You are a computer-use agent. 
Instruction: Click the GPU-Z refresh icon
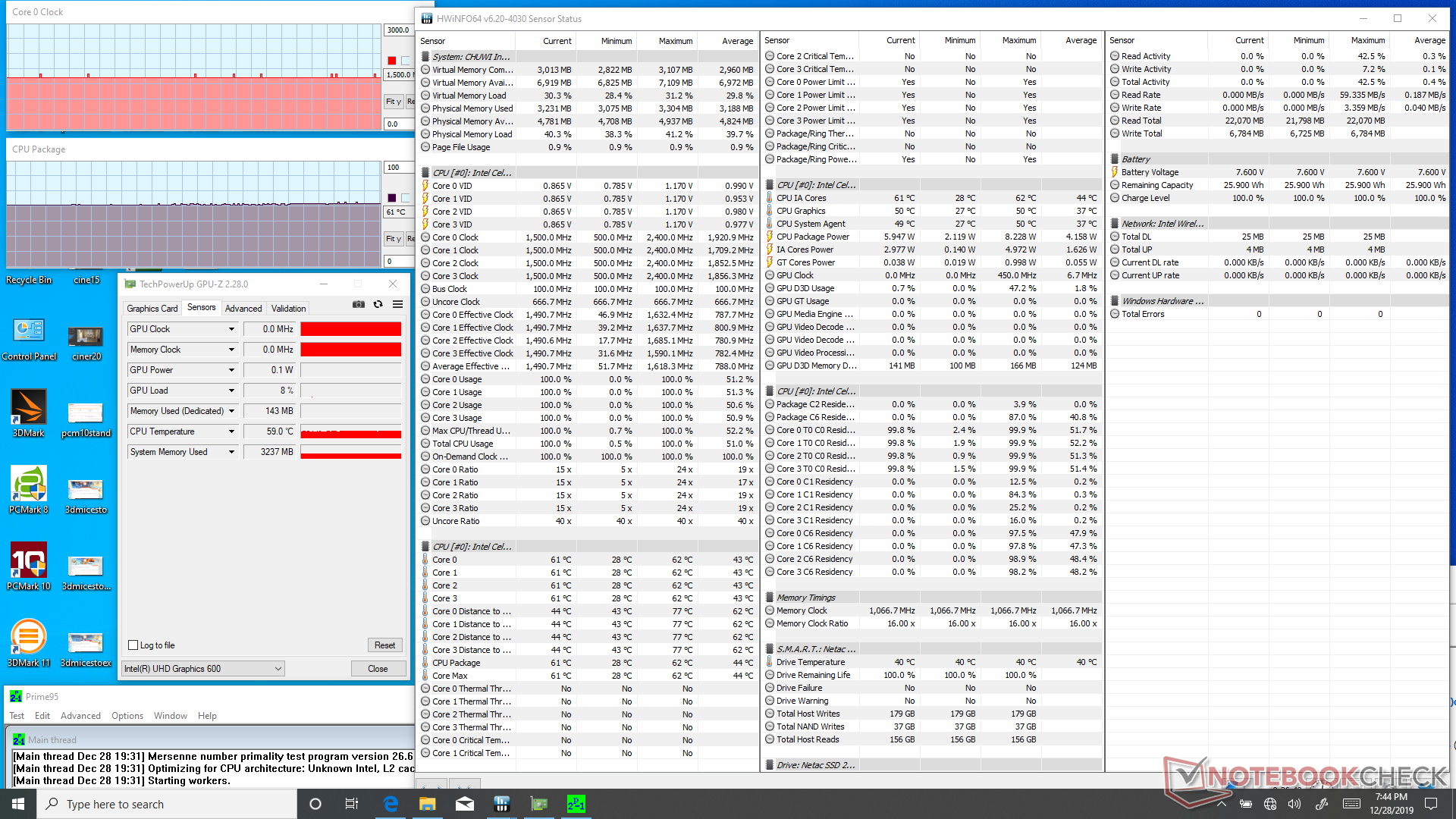pyautogui.click(x=378, y=304)
